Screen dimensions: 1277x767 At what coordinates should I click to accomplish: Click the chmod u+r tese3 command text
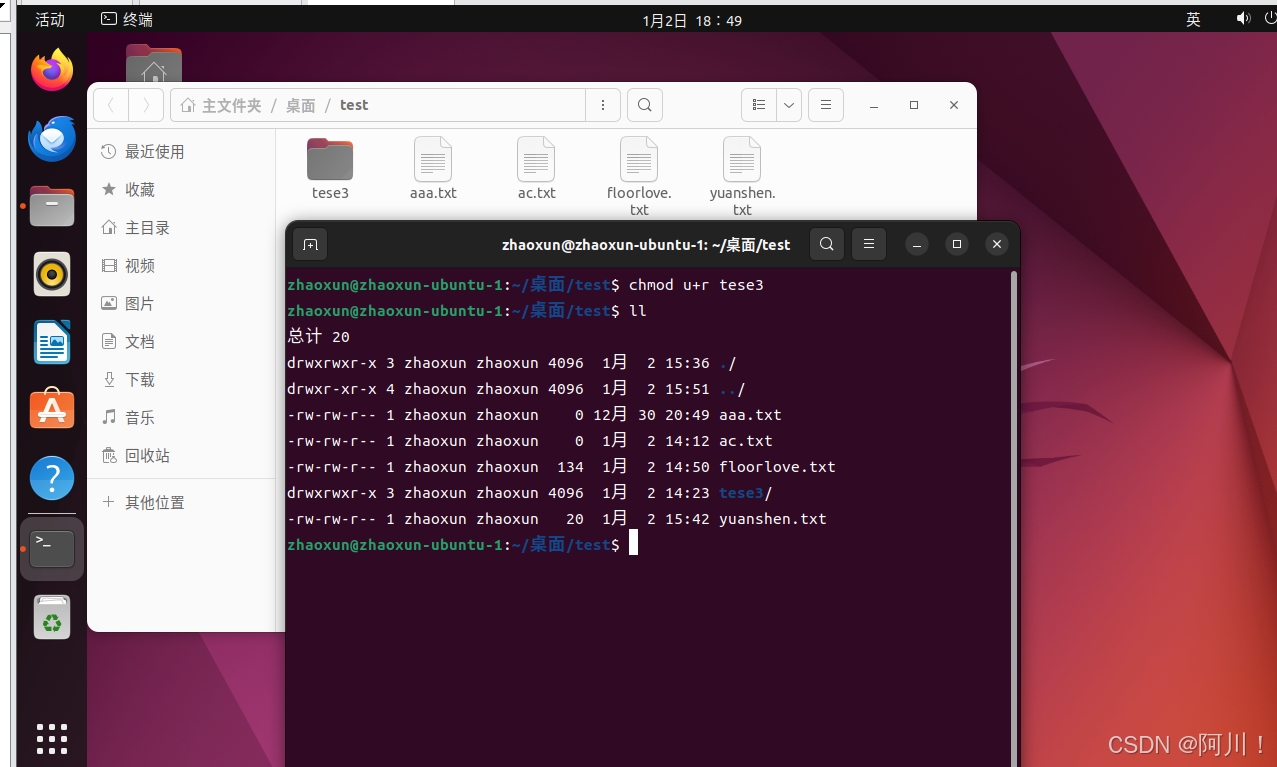coord(696,285)
